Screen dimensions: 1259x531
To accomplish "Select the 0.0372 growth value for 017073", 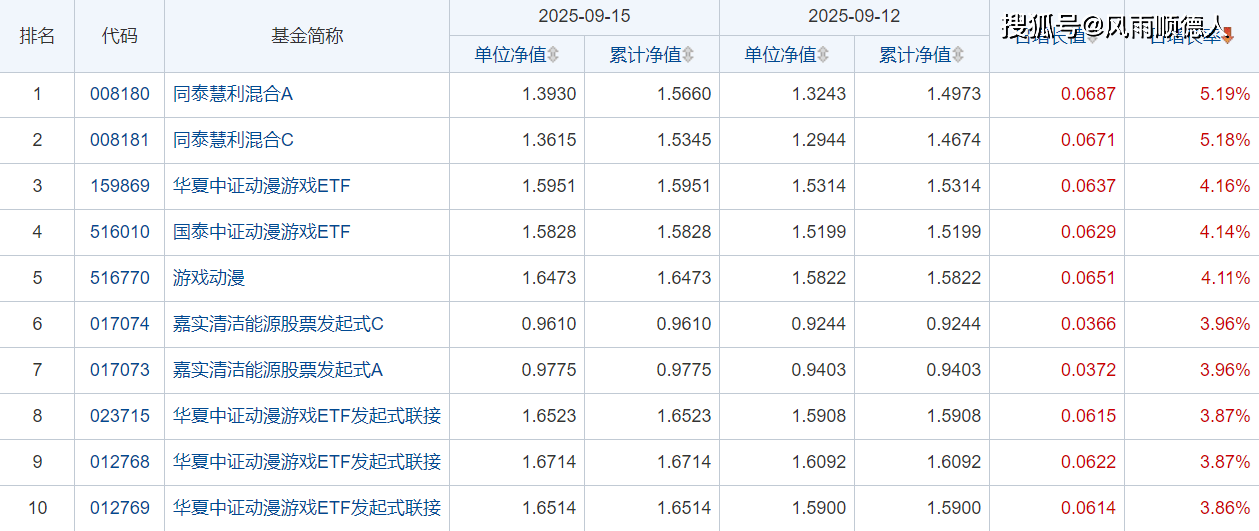I will (1088, 371).
